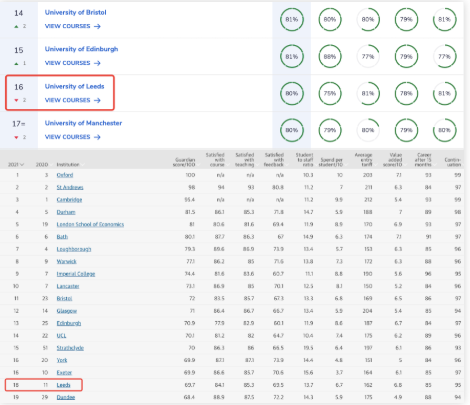Open the St Andrews institution link
This screenshot has width=470, height=405.
click(70, 187)
